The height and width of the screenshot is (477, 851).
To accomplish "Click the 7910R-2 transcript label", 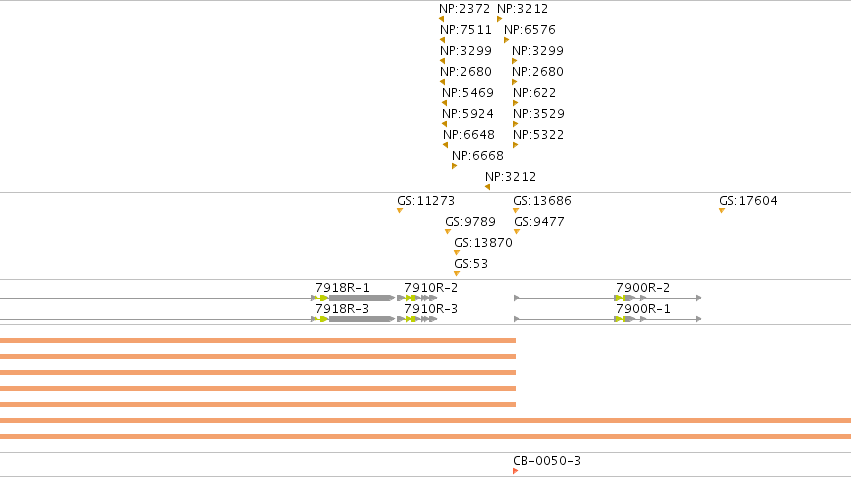I will [431, 288].
